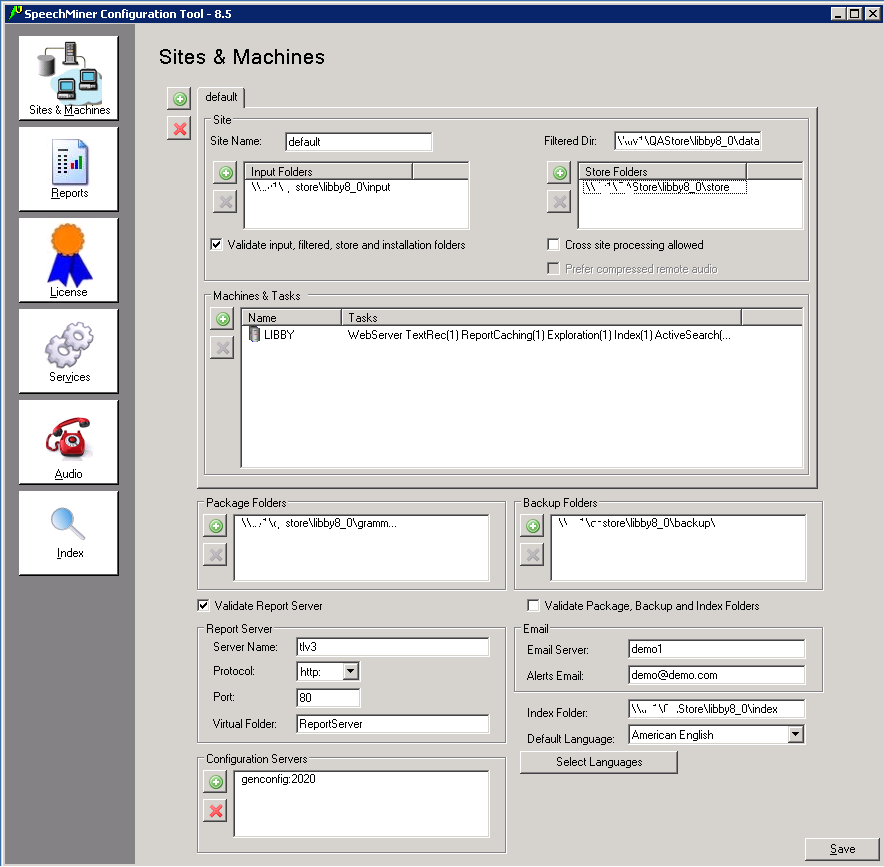Enable Cross site processing allowed

click(x=554, y=244)
